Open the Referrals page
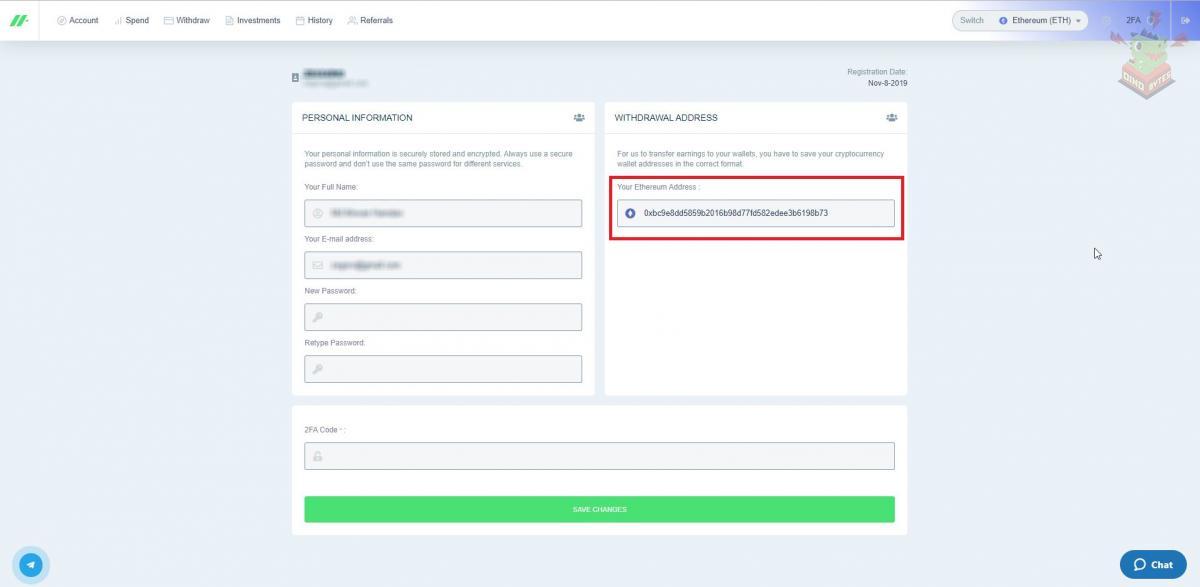1200x587 pixels. point(370,20)
